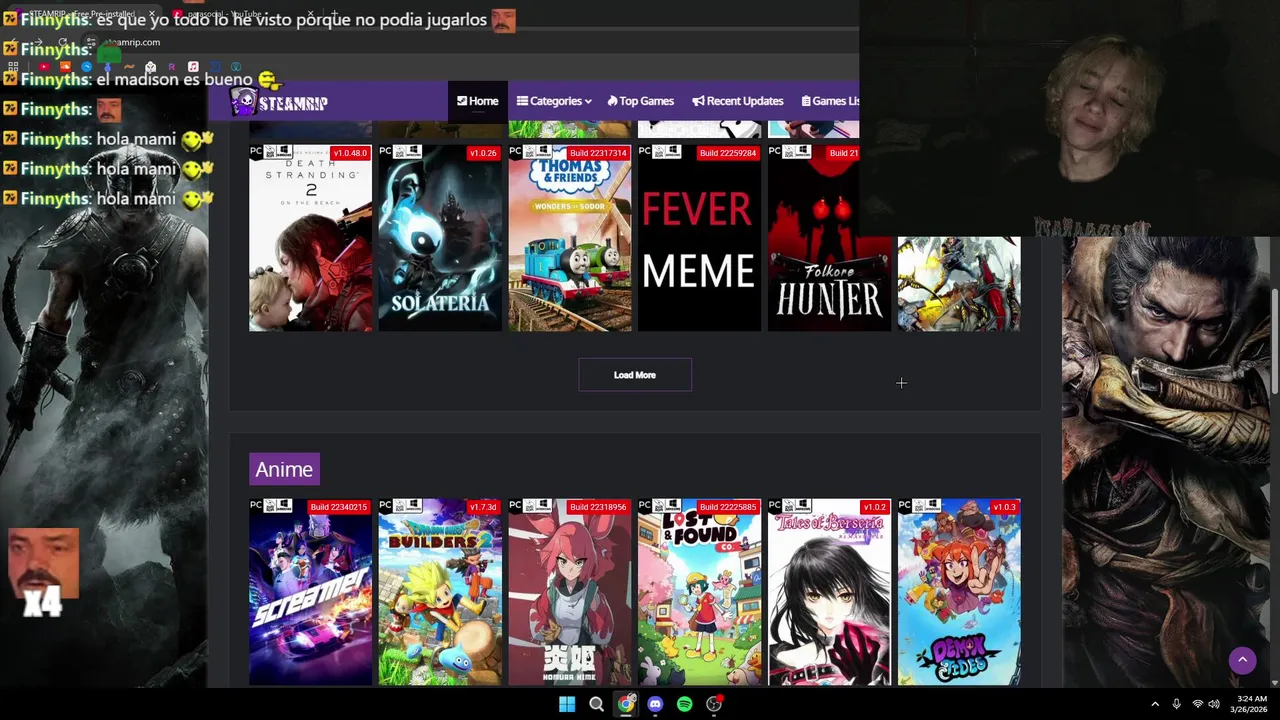Open the Home nav item

coord(477,101)
